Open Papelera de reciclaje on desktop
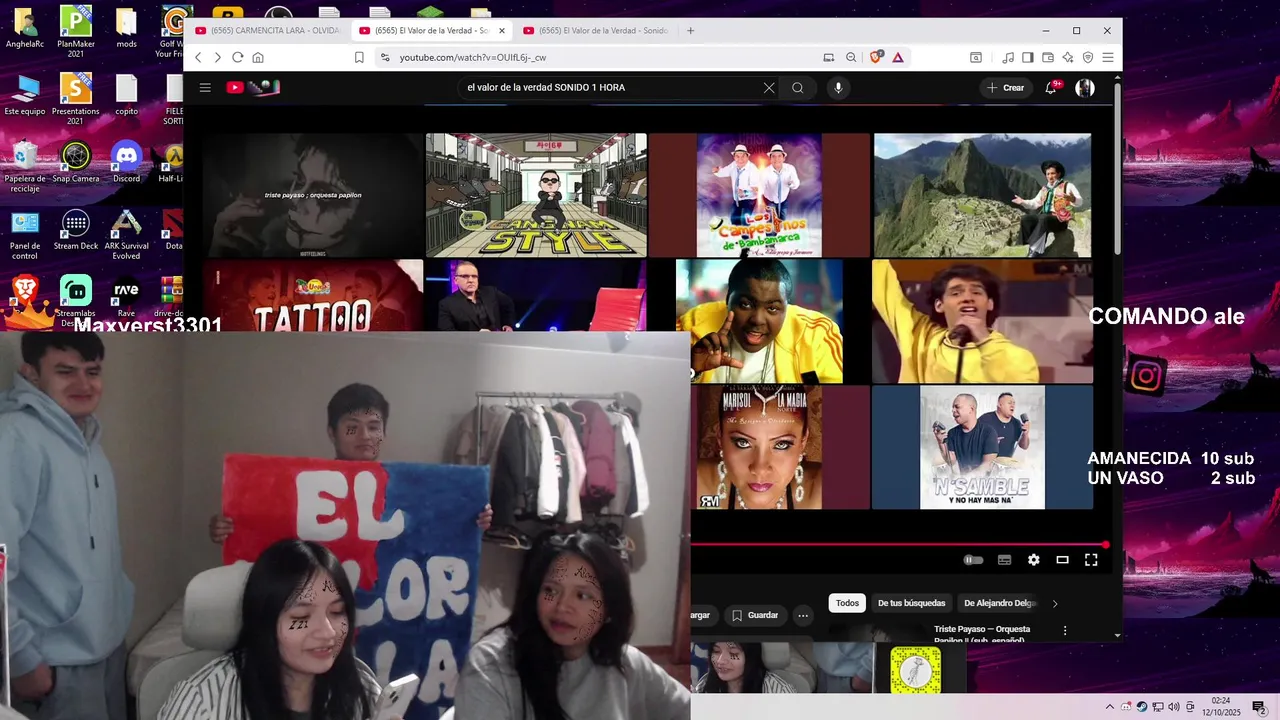This screenshot has width=1280, height=720. tap(25, 167)
